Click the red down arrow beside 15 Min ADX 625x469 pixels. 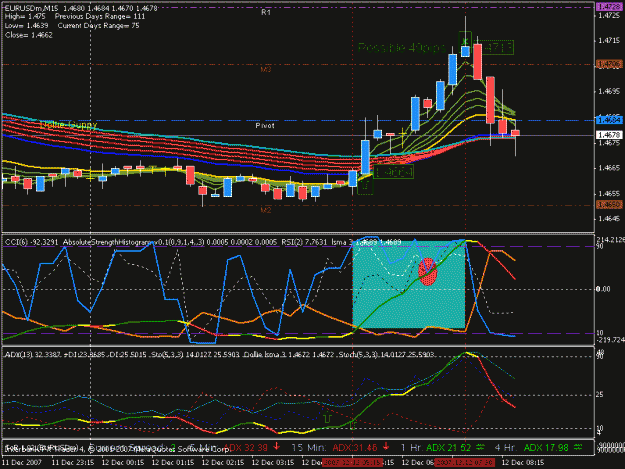[x=386, y=447]
